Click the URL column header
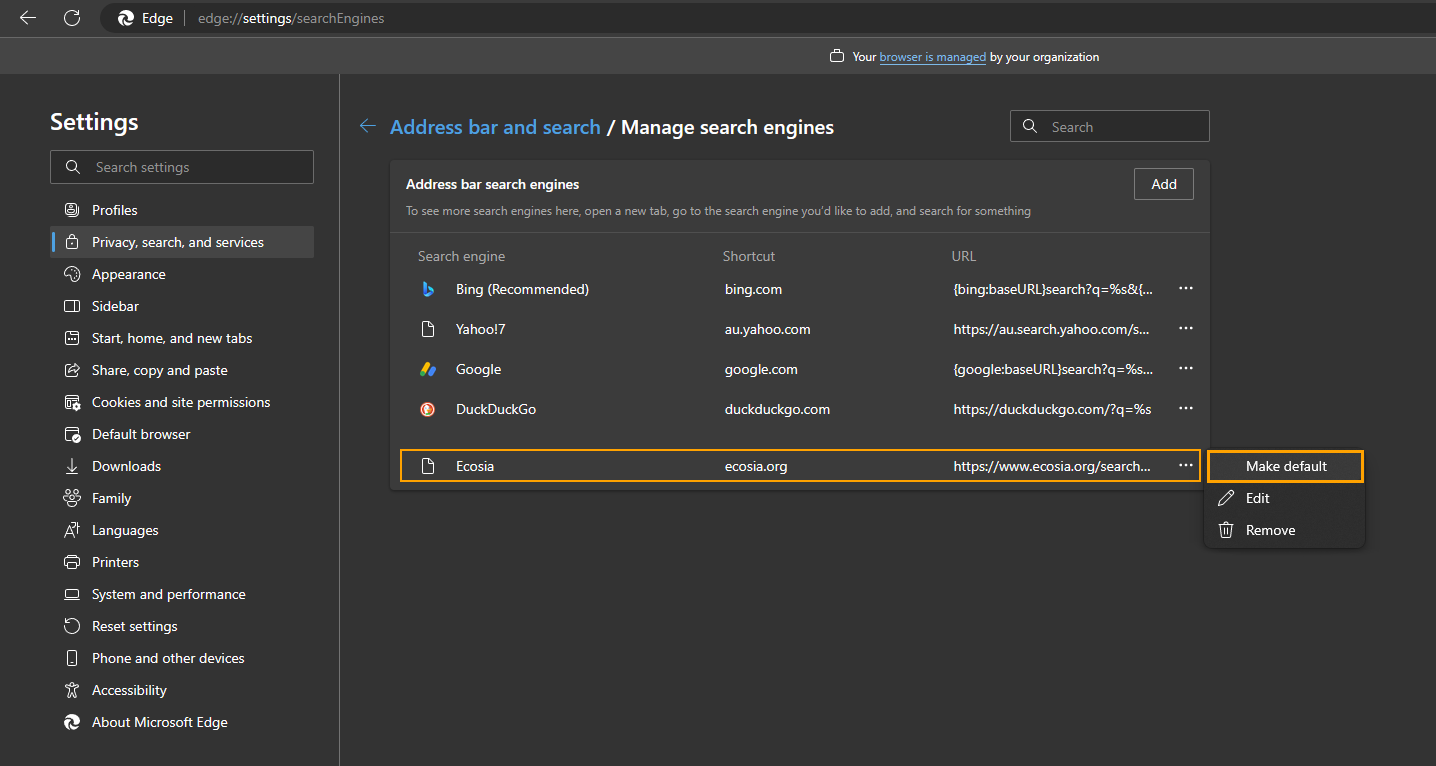The width and height of the screenshot is (1436, 766). pos(964,256)
